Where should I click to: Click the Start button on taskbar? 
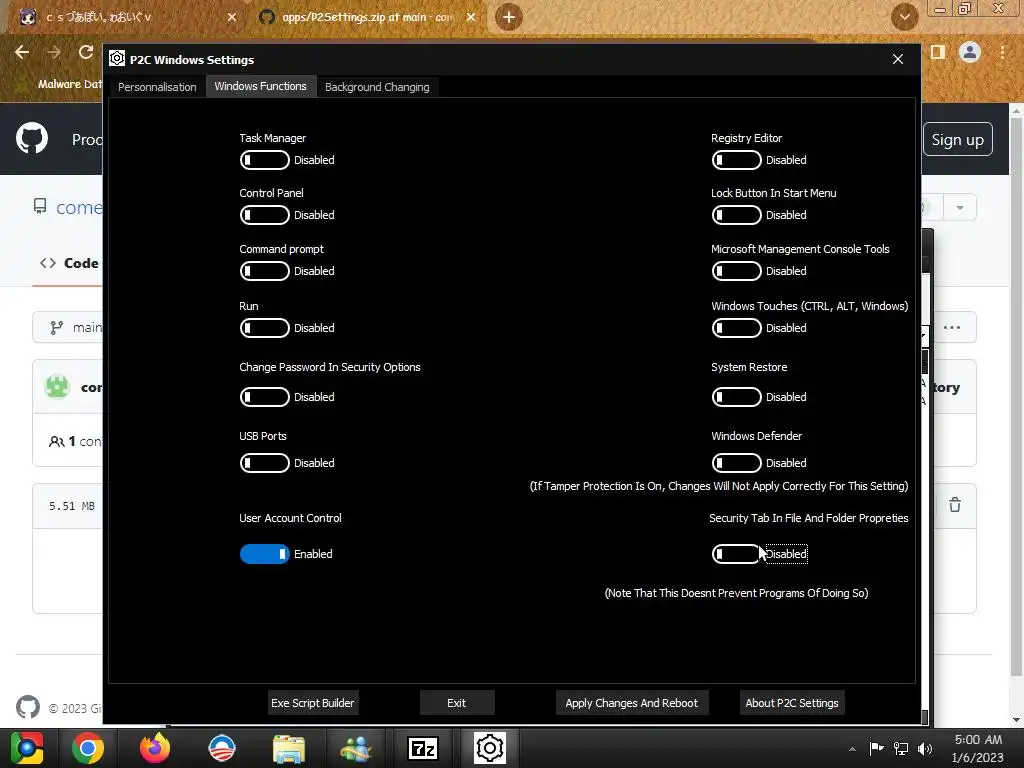[x=26, y=748]
